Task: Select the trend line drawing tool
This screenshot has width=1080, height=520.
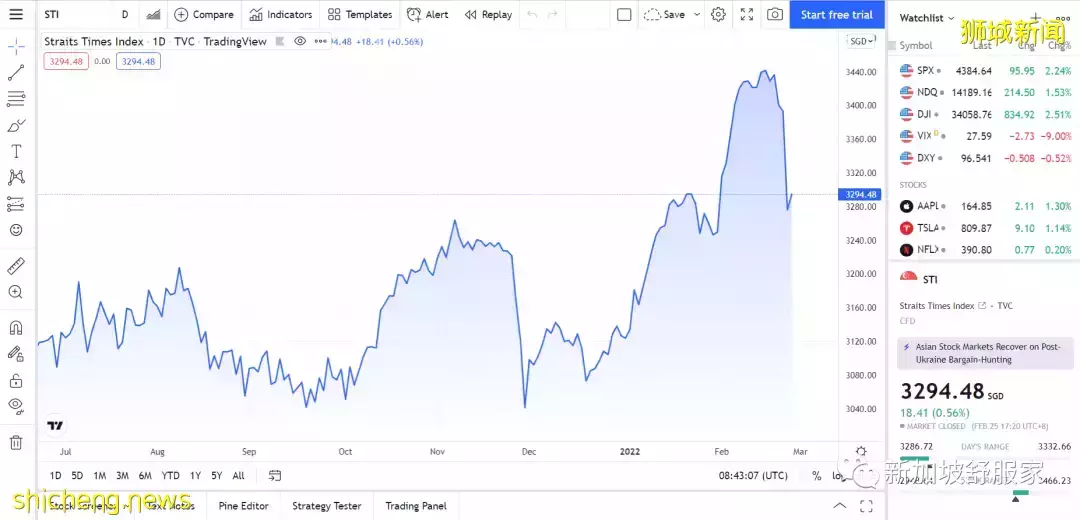Action: (16, 73)
